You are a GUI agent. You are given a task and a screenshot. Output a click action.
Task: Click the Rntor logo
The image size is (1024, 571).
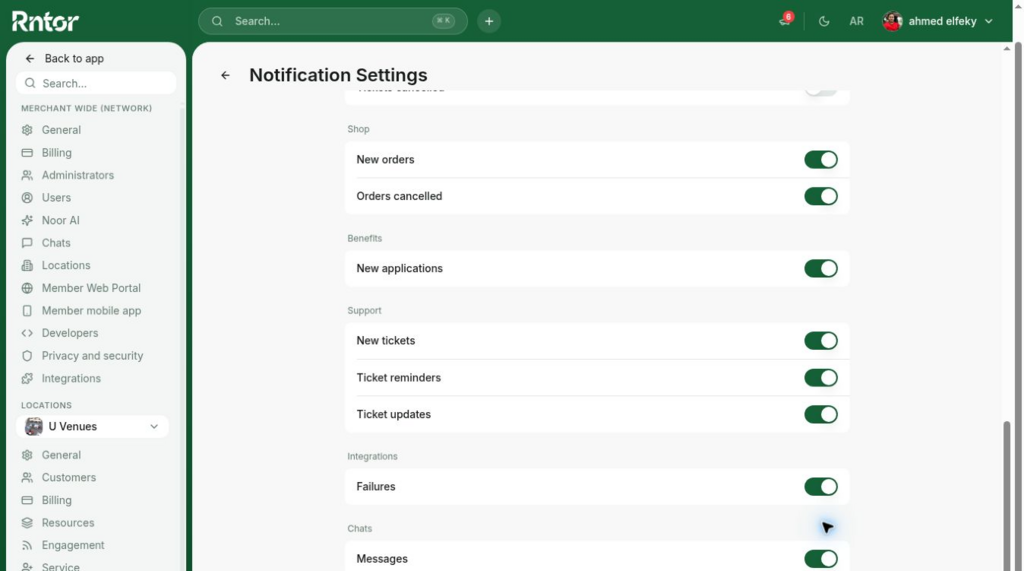45,21
